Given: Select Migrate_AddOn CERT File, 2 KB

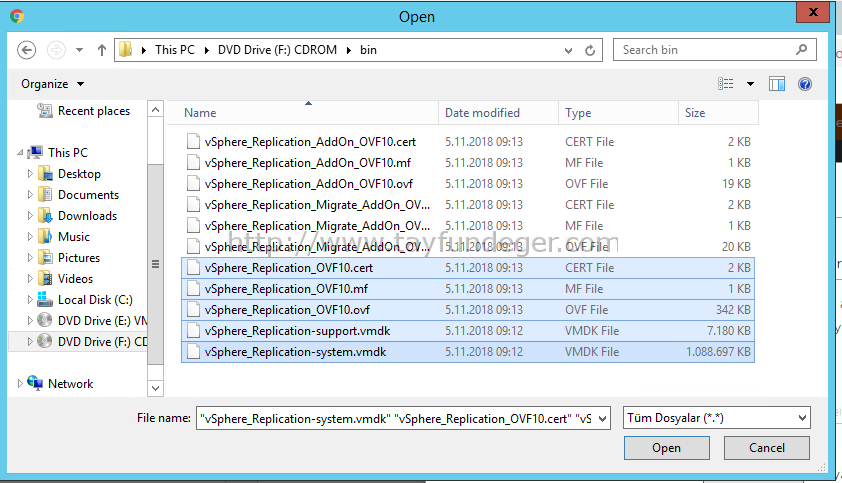Looking at the screenshot, I should 468,205.
